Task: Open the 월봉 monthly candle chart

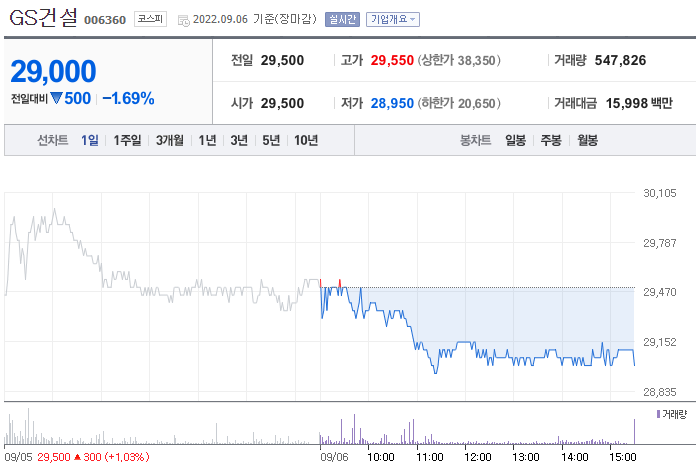Action: tap(587, 140)
